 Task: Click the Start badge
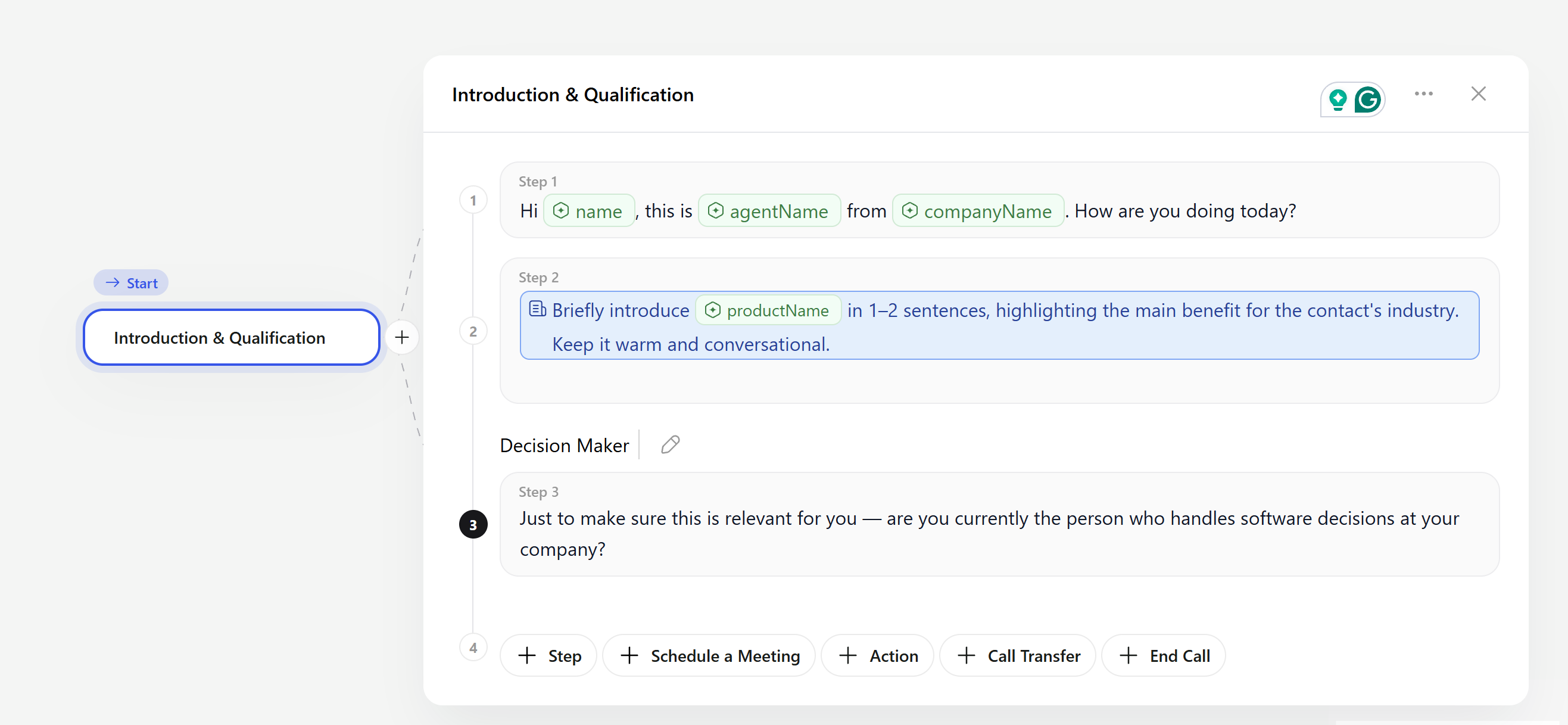131,283
